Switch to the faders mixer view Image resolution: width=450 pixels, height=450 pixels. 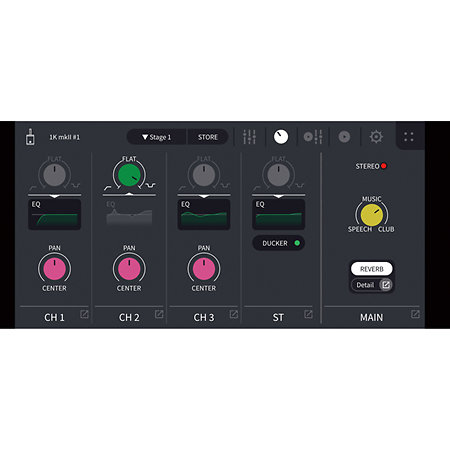click(249, 137)
